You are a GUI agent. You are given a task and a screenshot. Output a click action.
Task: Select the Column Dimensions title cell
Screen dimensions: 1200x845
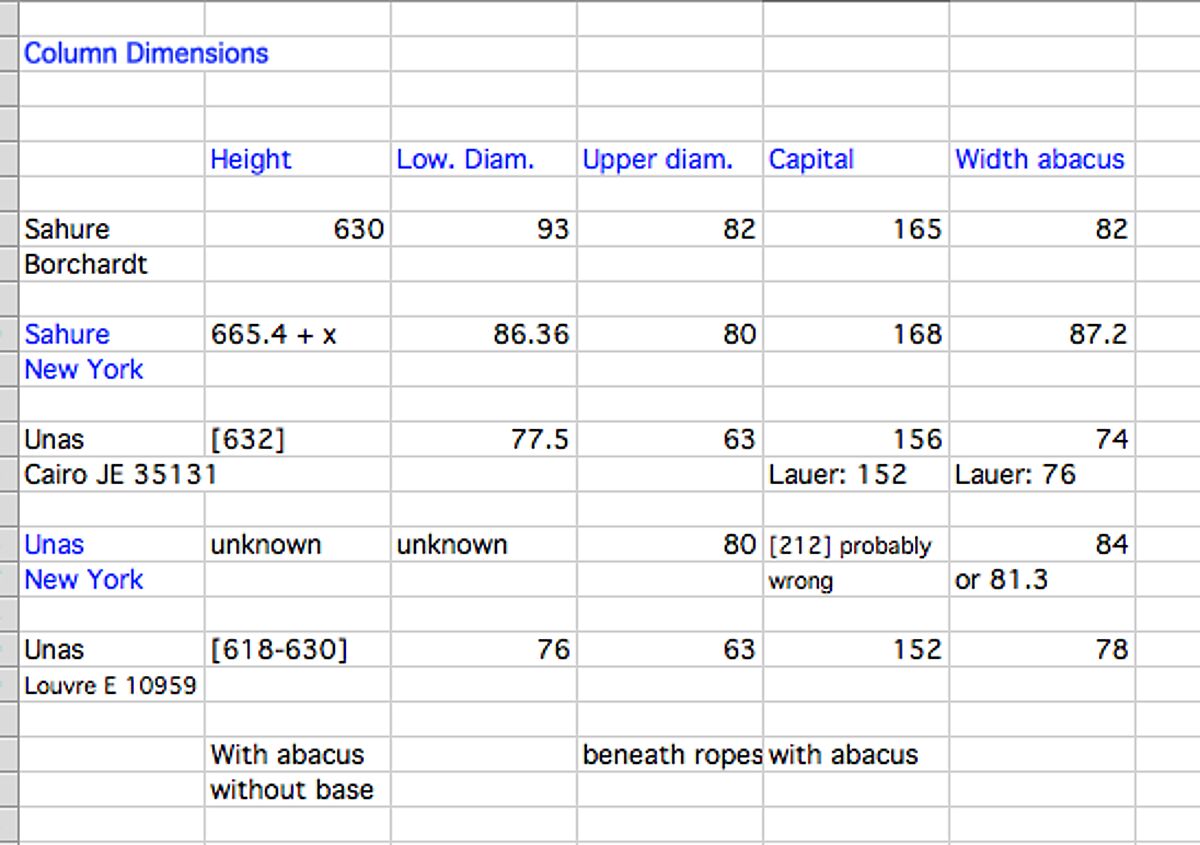click(146, 54)
